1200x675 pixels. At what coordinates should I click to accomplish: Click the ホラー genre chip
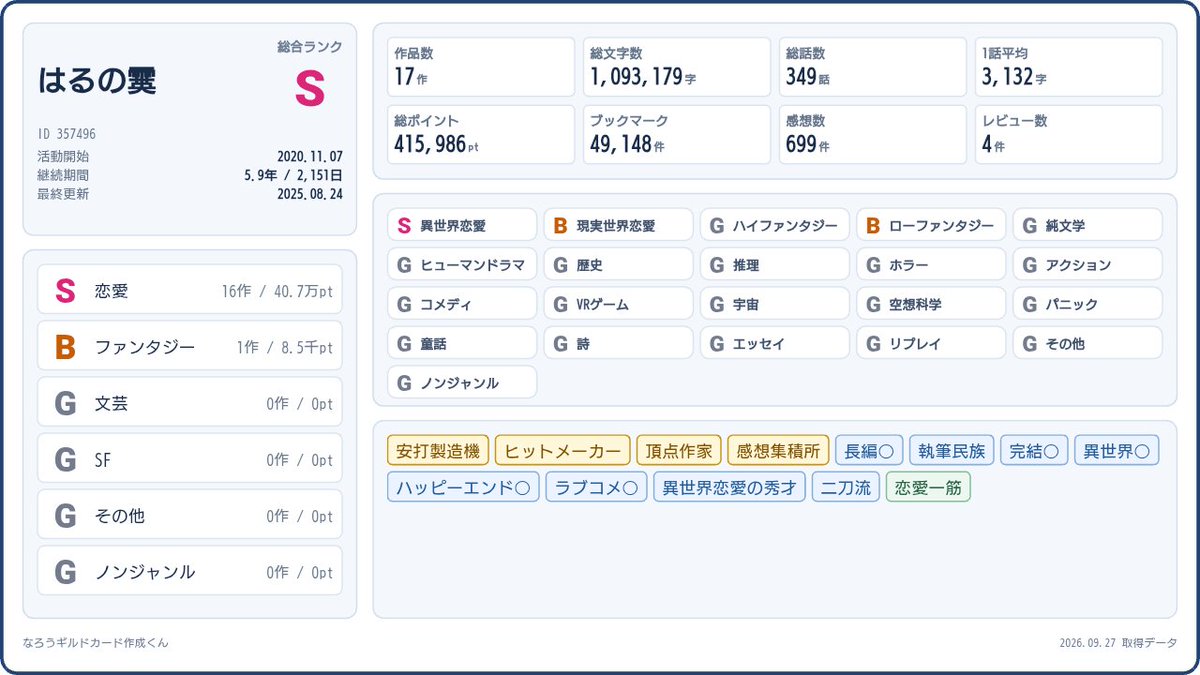click(931, 264)
